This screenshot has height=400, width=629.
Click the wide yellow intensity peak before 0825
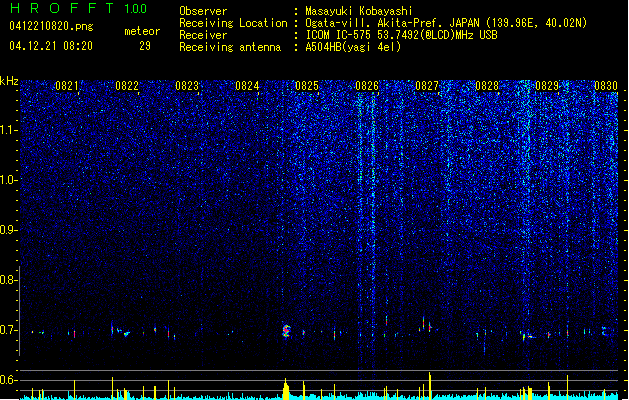click(x=286, y=389)
